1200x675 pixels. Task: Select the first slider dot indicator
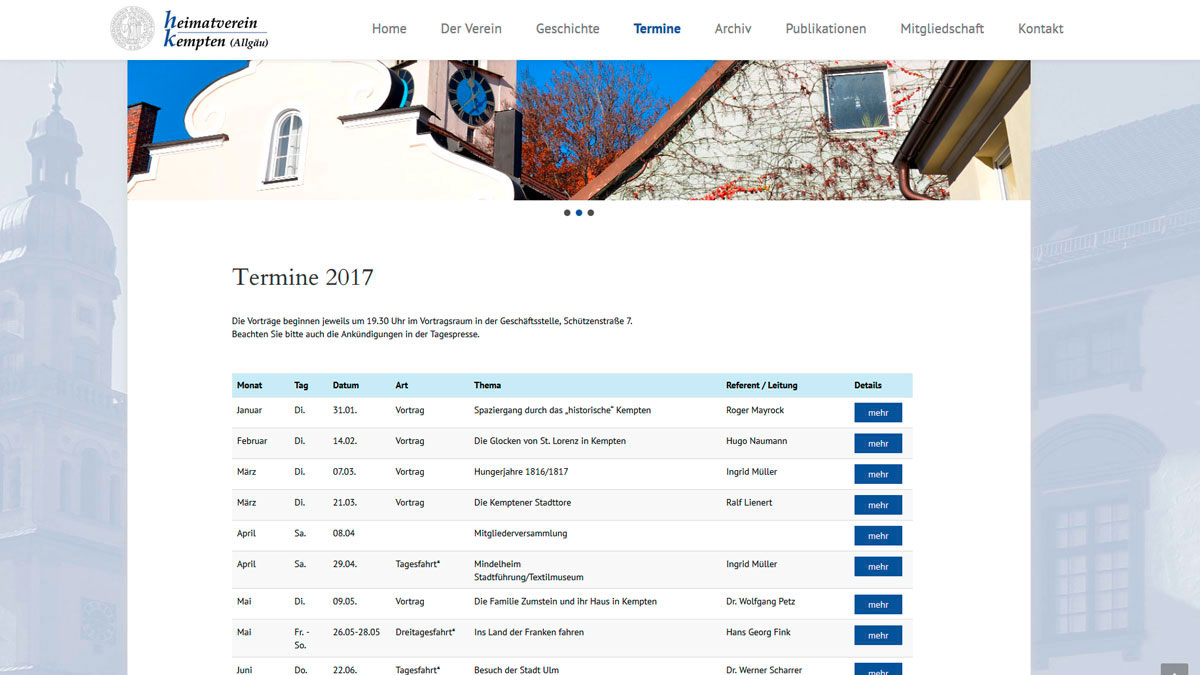click(567, 213)
